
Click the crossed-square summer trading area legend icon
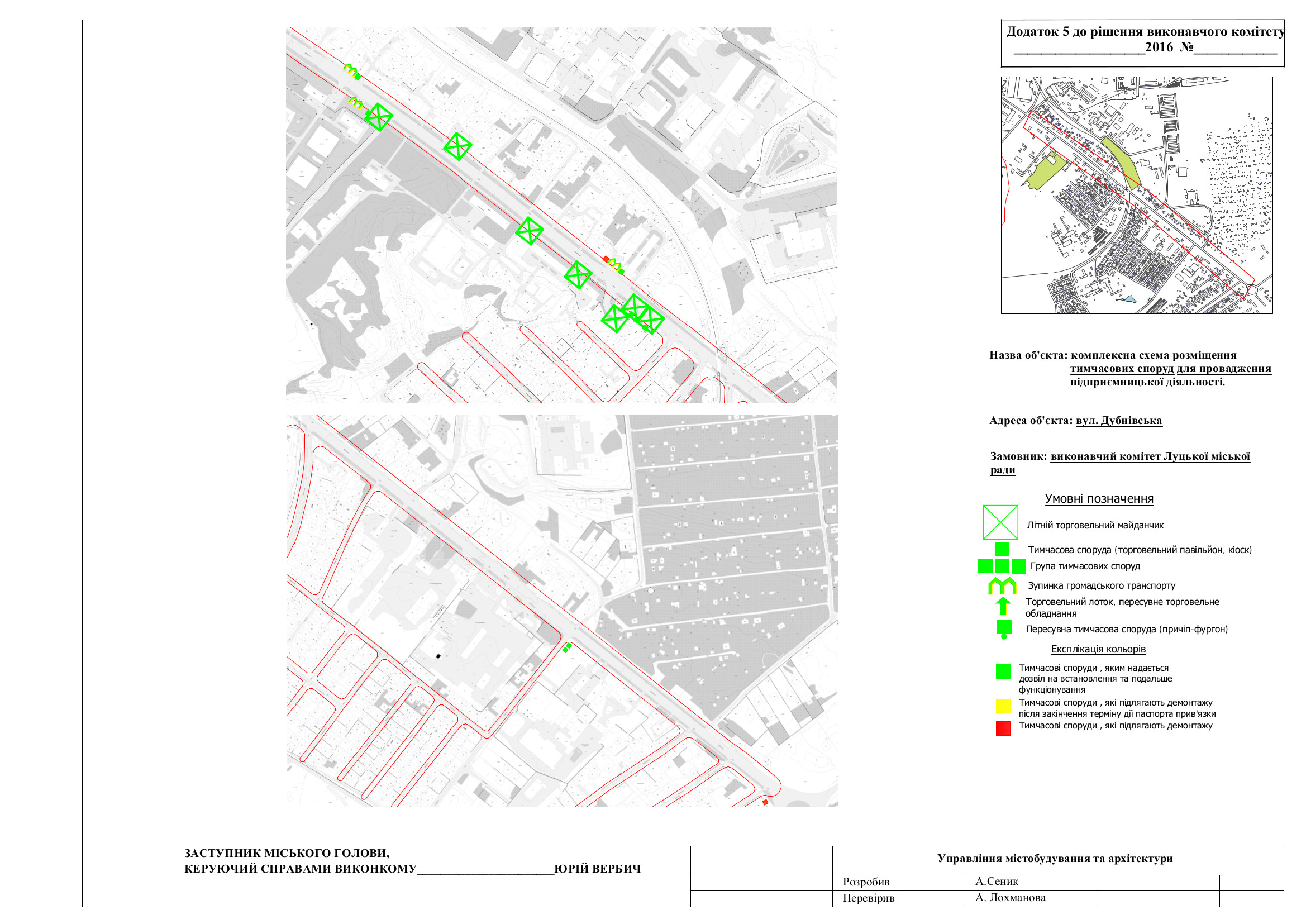(x=1000, y=522)
